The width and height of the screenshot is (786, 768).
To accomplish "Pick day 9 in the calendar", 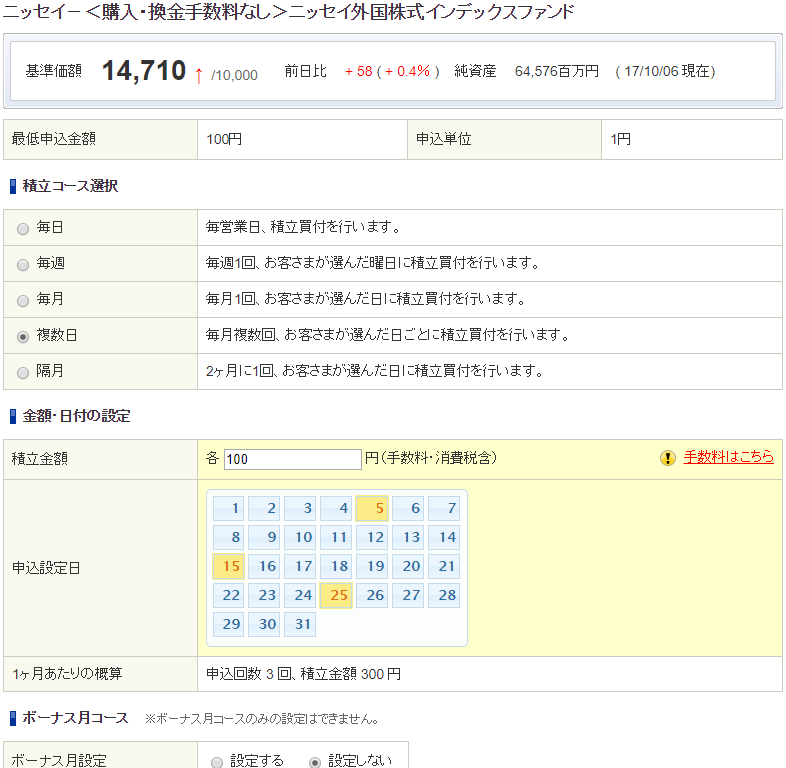I will click(264, 537).
